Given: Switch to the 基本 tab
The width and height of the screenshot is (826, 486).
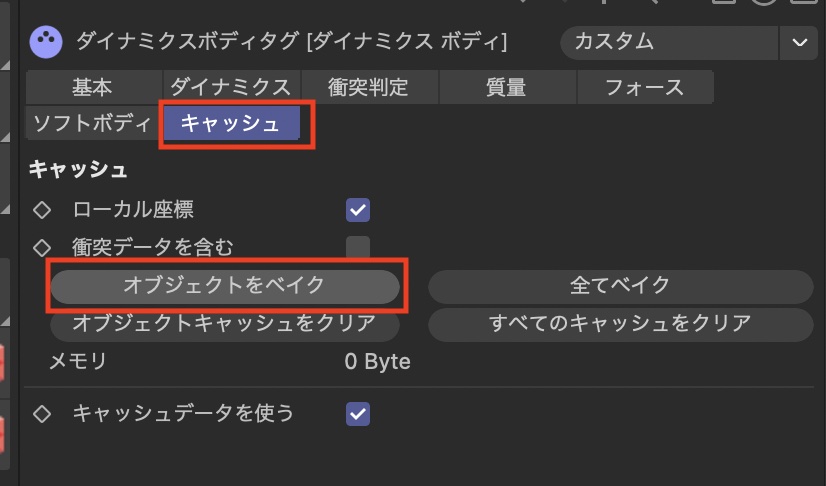Looking at the screenshot, I should pyautogui.click(x=92, y=87).
